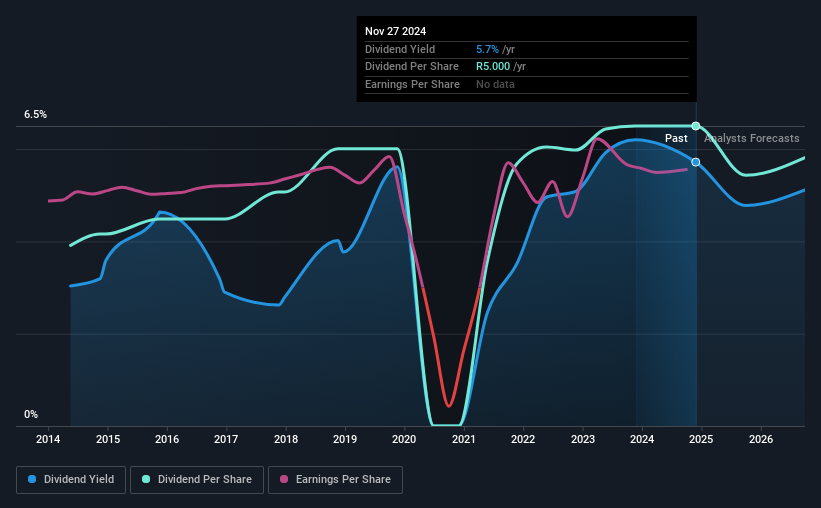
Task: Toggle the Dividend Yield legend series
Action: [x=71, y=480]
